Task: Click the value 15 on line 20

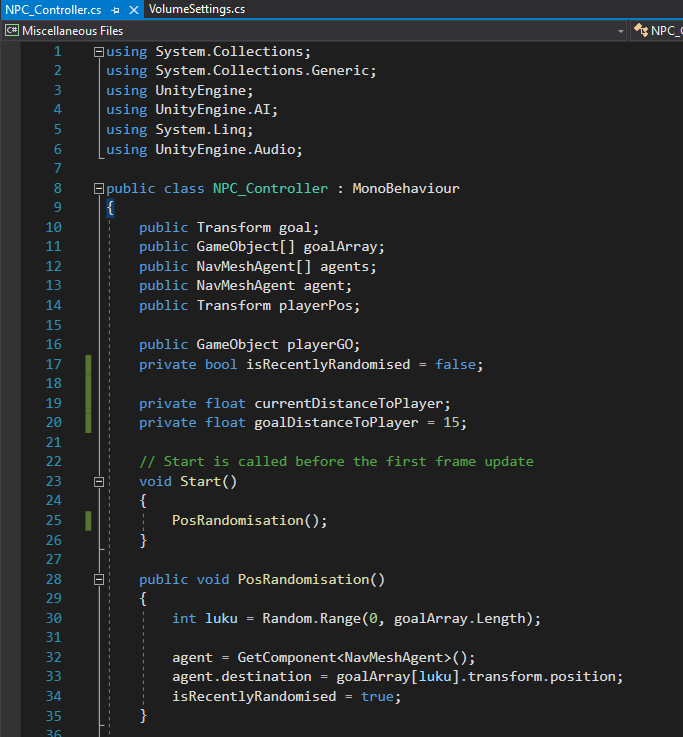Action: (451, 423)
